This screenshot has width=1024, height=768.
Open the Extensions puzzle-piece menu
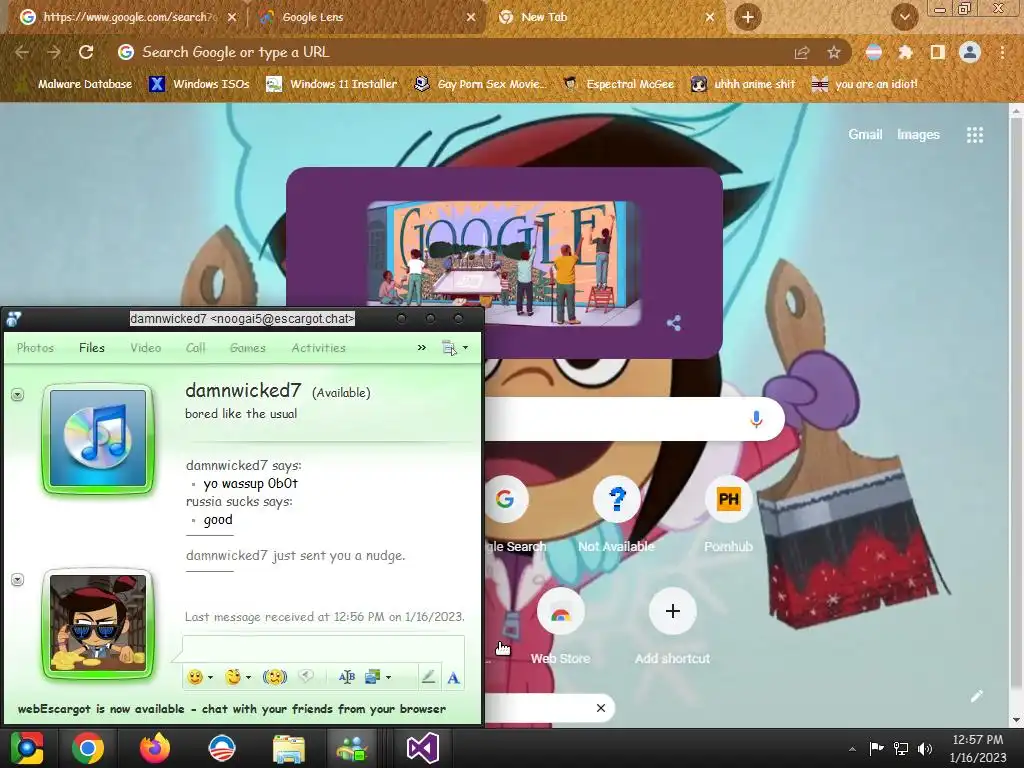click(x=905, y=52)
